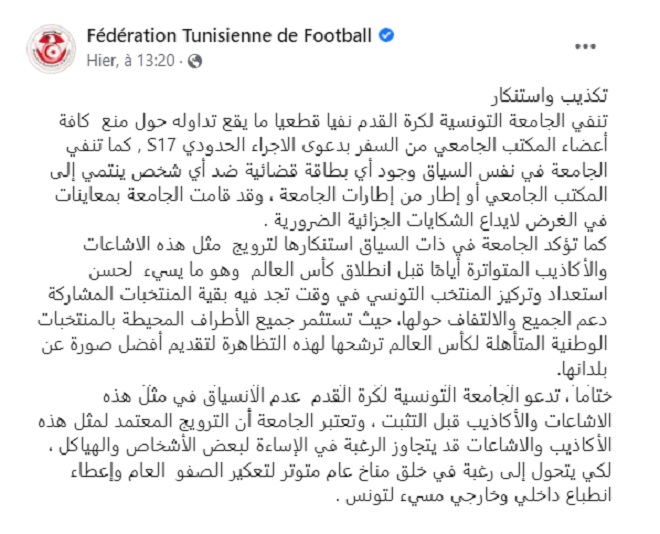The height and width of the screenshot is (534, 660).
Task: Click the globe public-audience icon
Action: coord(194,61)
